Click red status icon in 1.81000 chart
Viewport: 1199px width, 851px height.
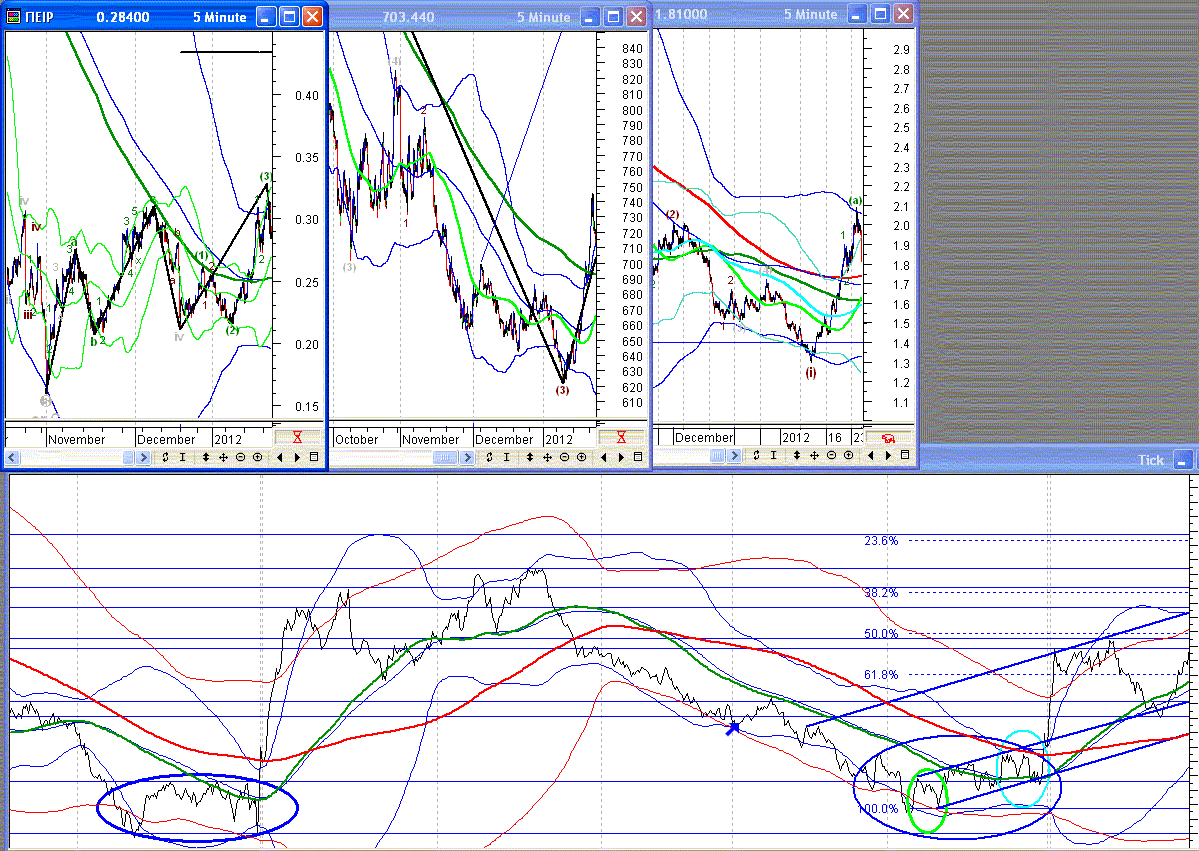click(x=888, y=438)
